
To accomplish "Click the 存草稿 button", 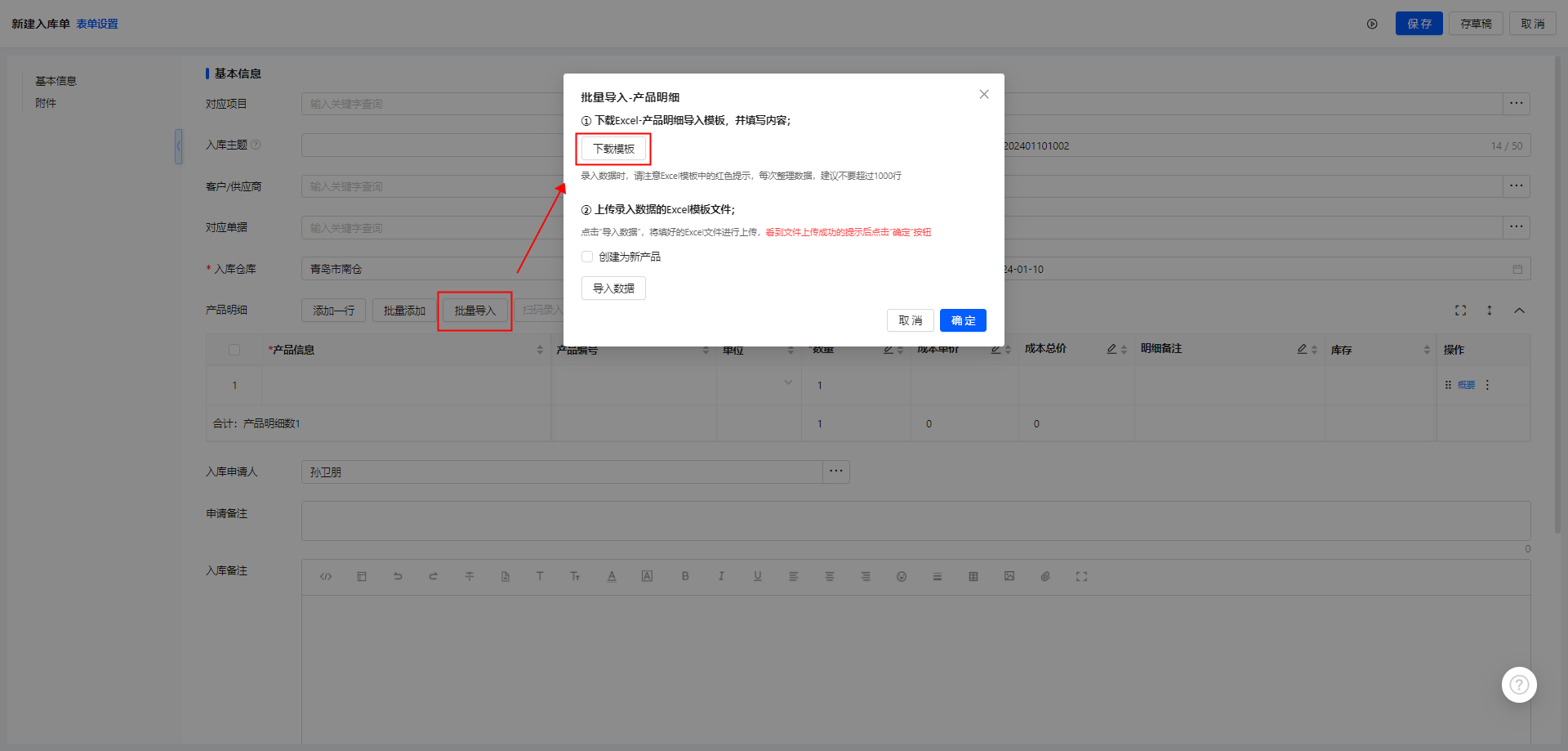I will point(1476,24).
